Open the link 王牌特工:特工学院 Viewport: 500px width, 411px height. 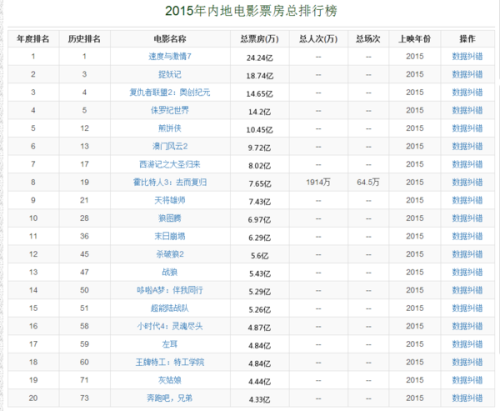coord(170,362)
